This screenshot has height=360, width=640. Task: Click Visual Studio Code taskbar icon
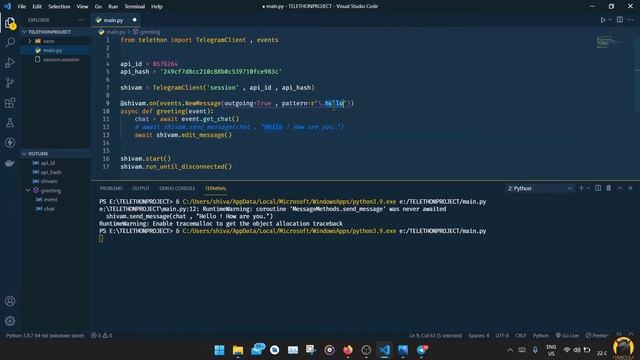[x=384, y=350]
